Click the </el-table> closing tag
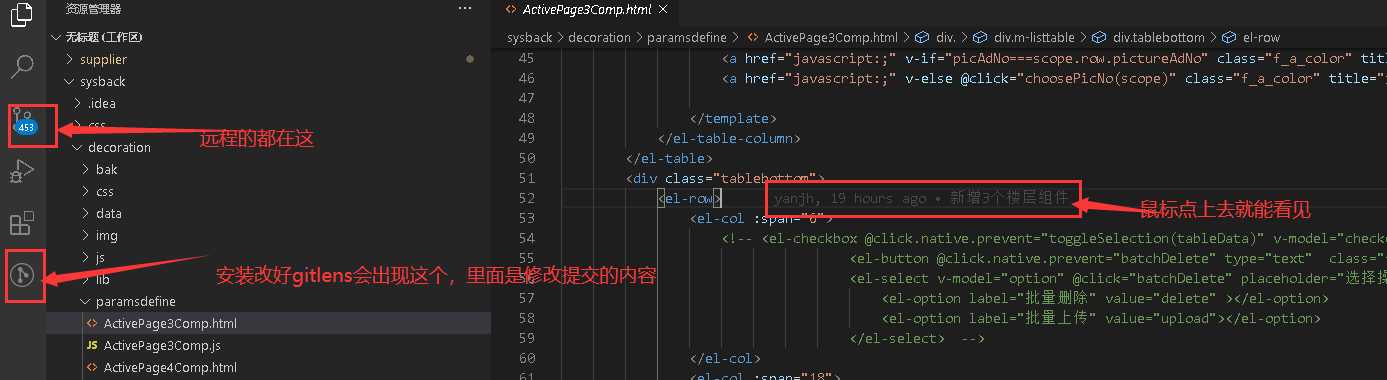The width and height of the screenshot is (1387, 380). [x=669, y=158]
